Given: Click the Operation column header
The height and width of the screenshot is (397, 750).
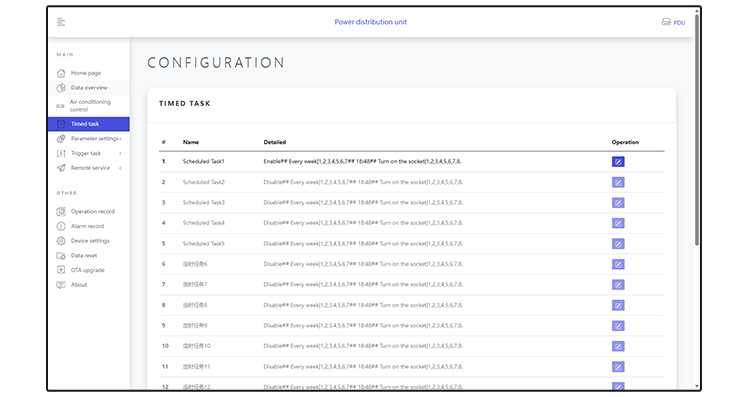Looking at the screenshot, I should [x=625, y=142].
